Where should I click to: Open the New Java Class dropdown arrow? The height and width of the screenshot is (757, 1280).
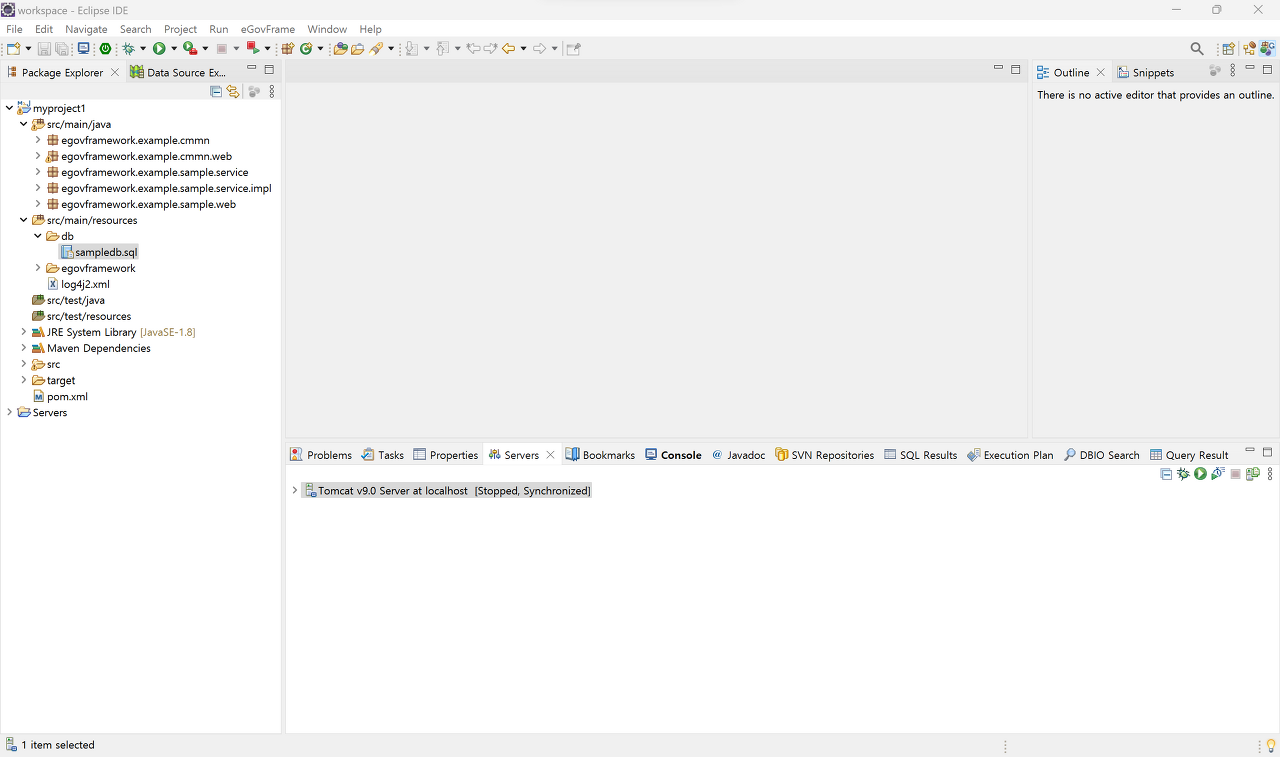tap(320, 48)
